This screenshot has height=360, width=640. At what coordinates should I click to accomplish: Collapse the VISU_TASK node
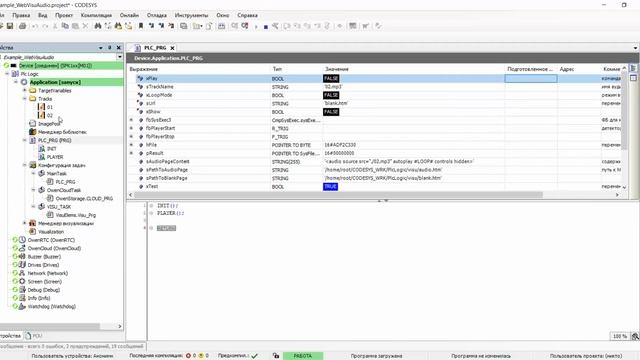pos(33,207)
